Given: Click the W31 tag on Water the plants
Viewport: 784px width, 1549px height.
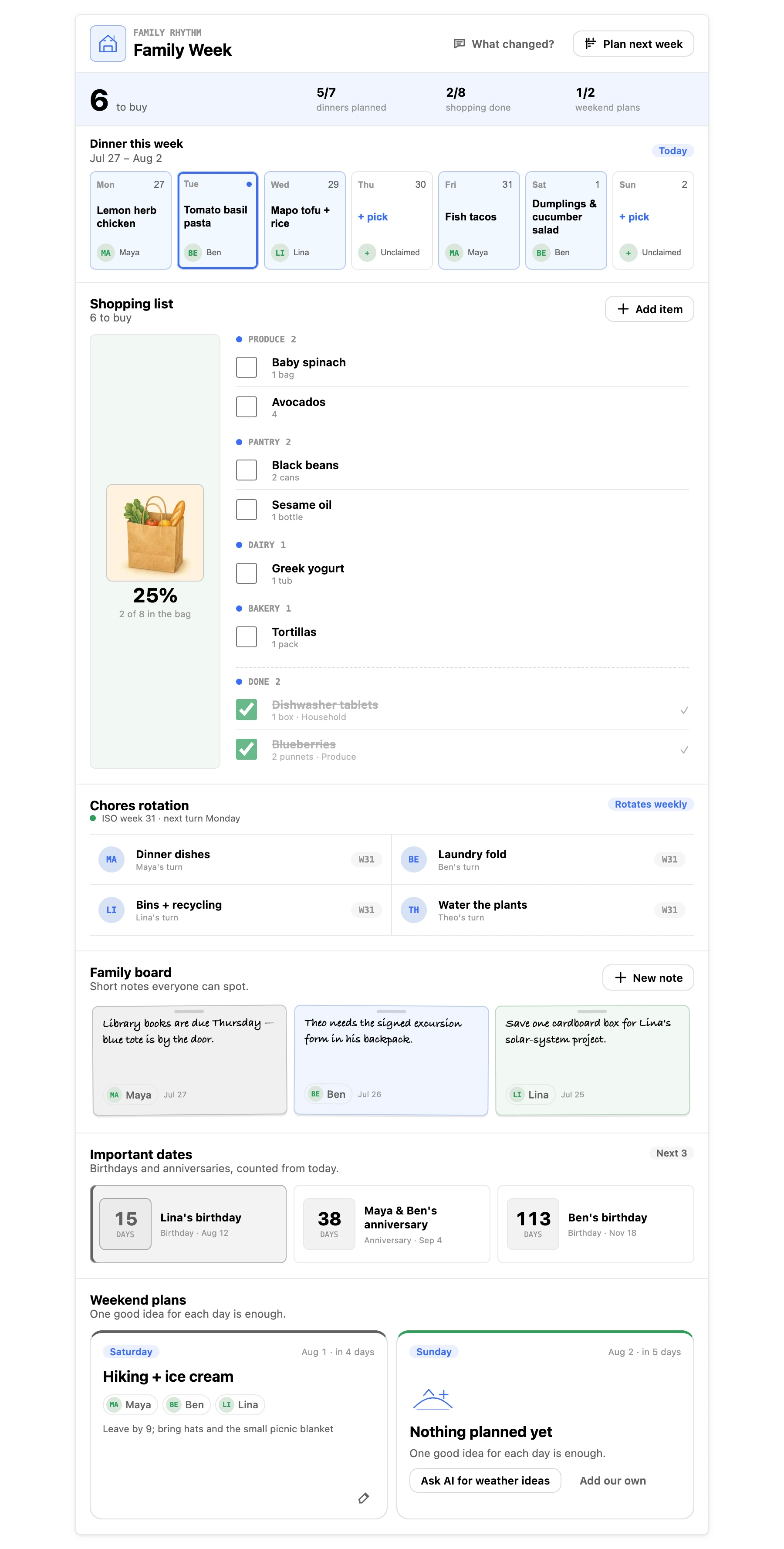Looking at the screenshot, I should click(669, 910).
